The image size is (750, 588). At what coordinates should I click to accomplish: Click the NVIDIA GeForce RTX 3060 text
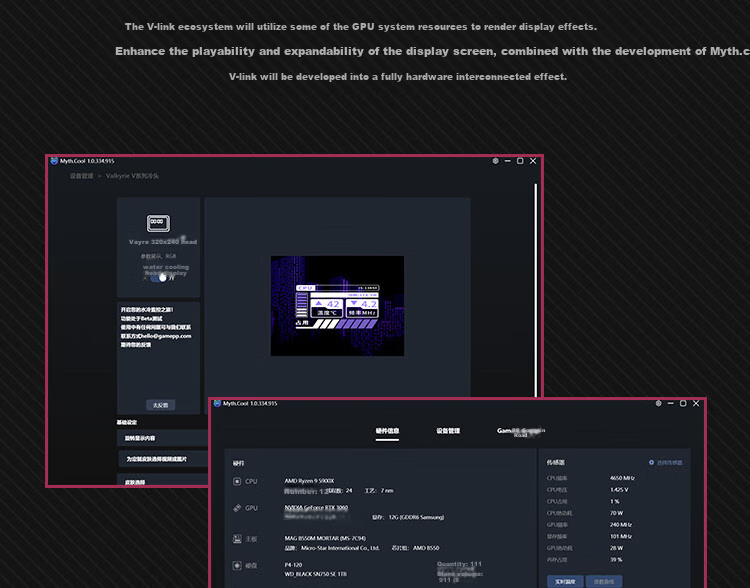pyautogui.click(x=316, y=507)
